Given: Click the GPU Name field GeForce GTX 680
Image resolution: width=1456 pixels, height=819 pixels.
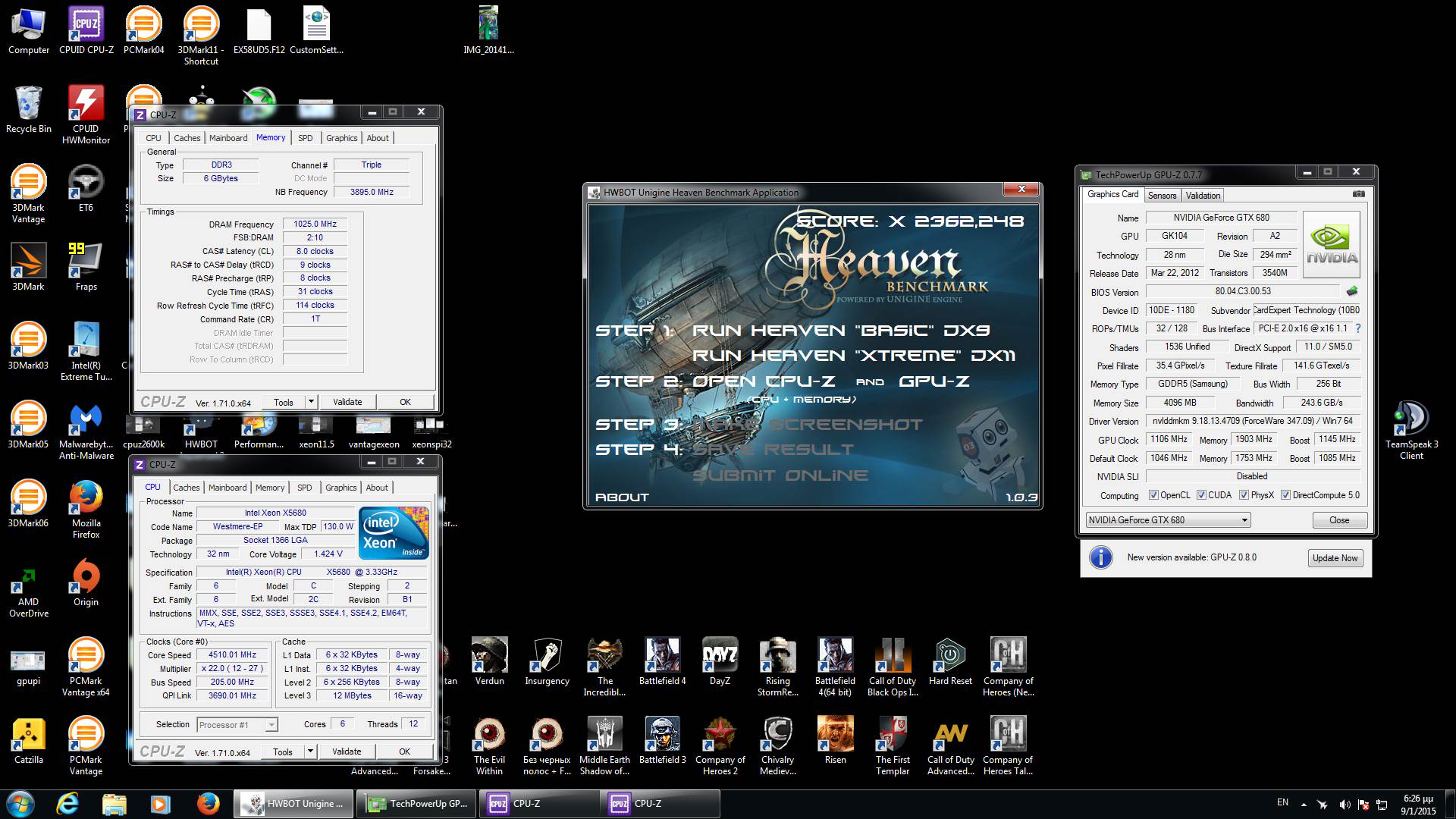Looking at the screenshot, I should [1221, 218].
